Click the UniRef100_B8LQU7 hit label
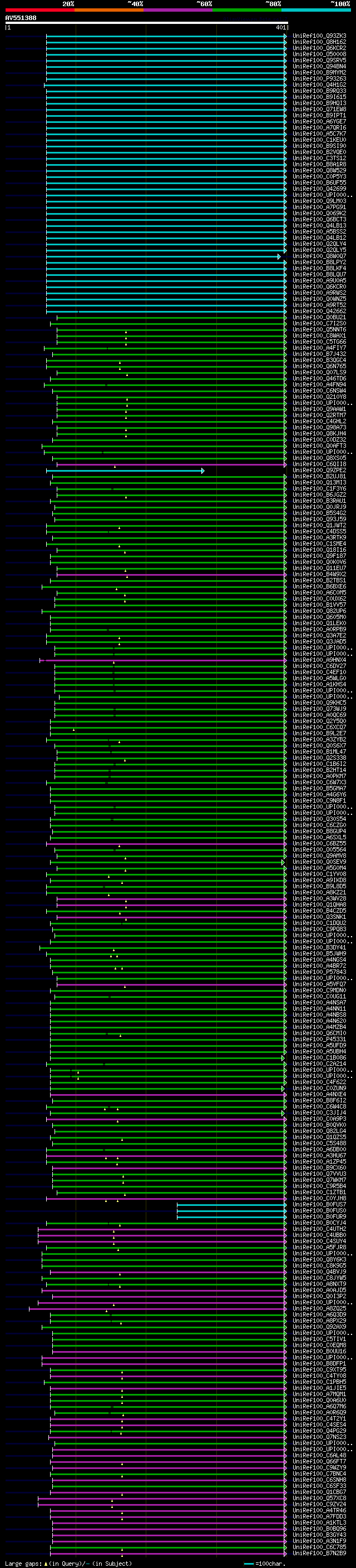Image resolution: width=356 pixels, height=1568 pixels. [319, 275]
